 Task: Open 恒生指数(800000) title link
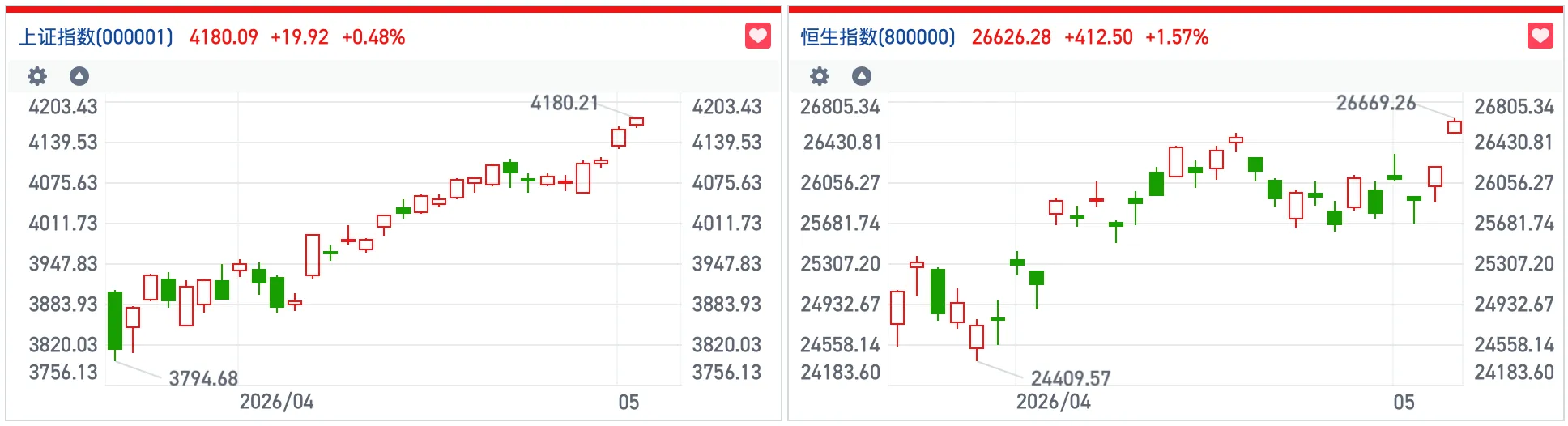879,37
